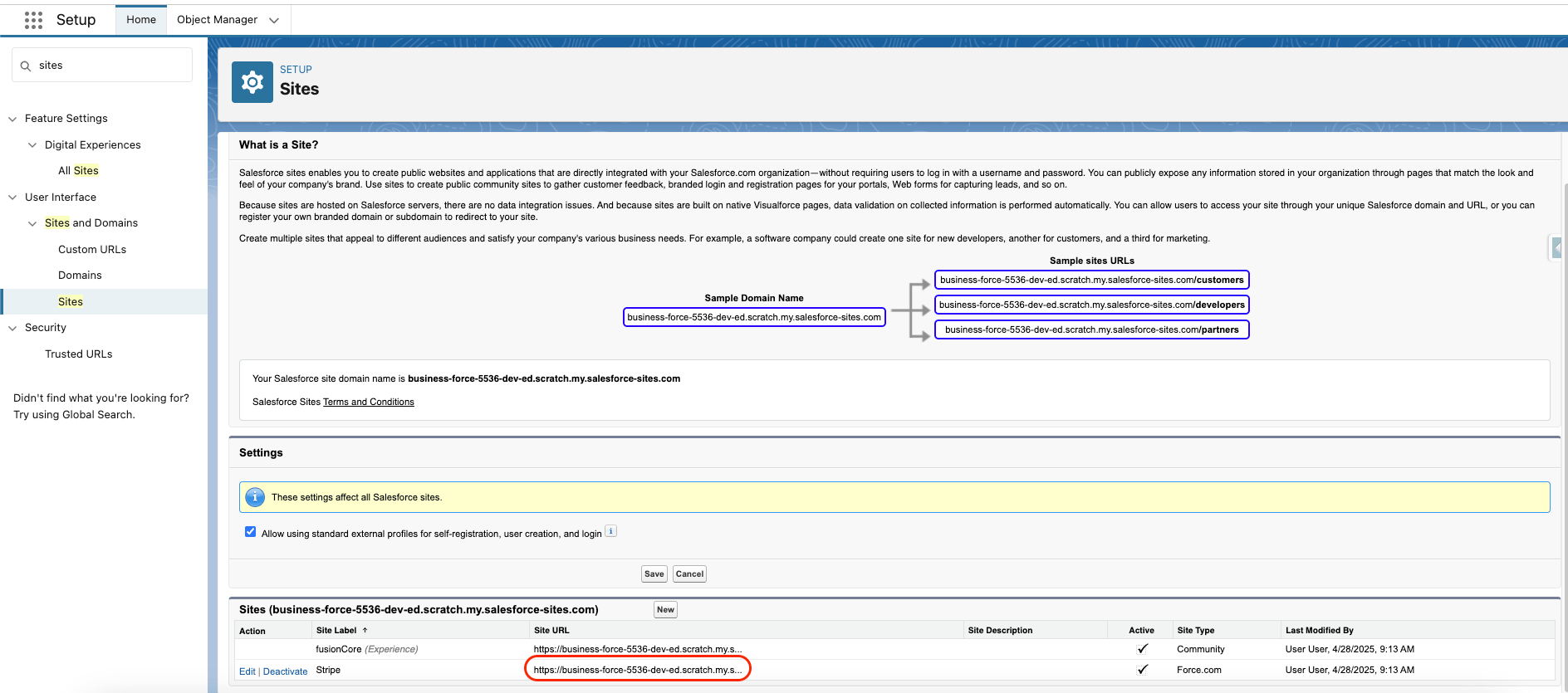This screenshot has height=693, width=1568.
Task: Click the Save button in Settings
Action: 654,573
